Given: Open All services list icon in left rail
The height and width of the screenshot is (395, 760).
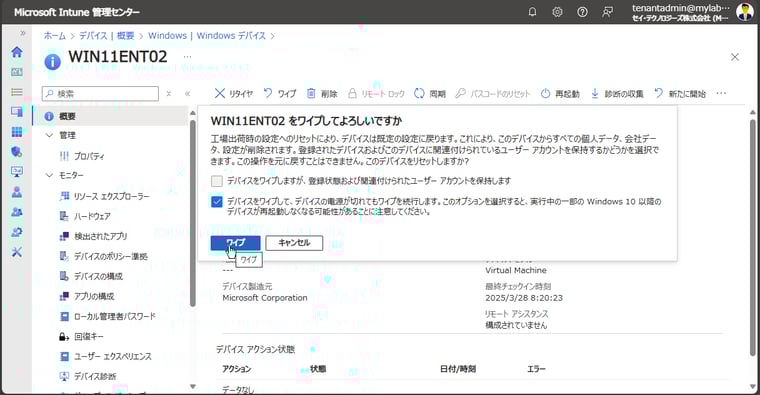Looking at the screenshot, I should click(x=17, y=92).
